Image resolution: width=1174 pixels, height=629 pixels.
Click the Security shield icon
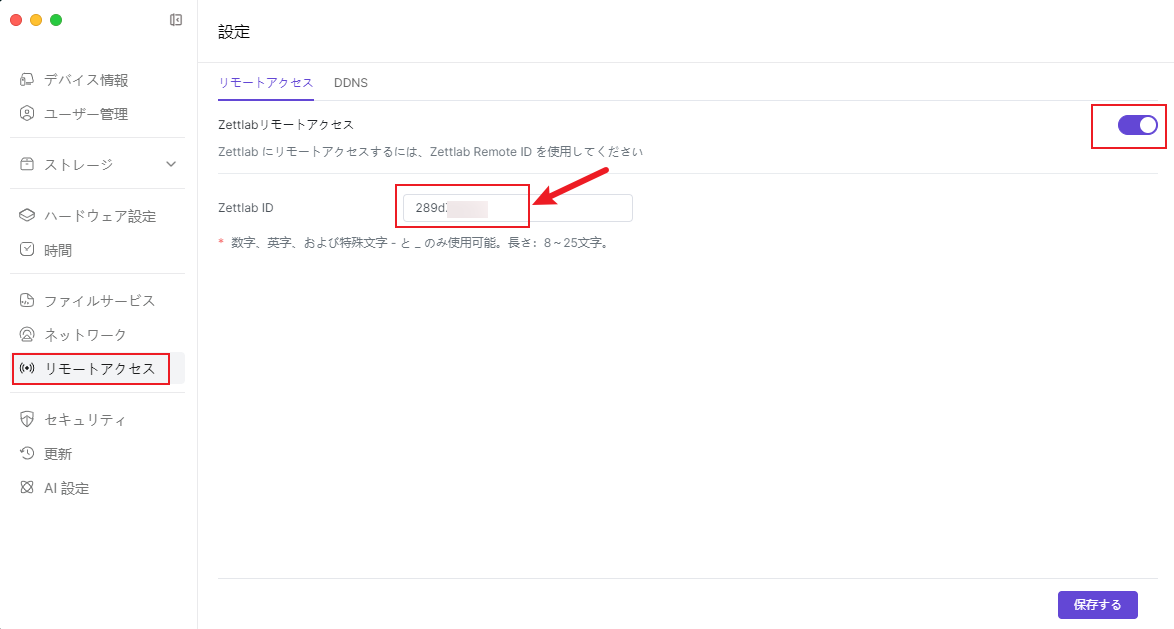pyautogui.click(x=28, y=419)
